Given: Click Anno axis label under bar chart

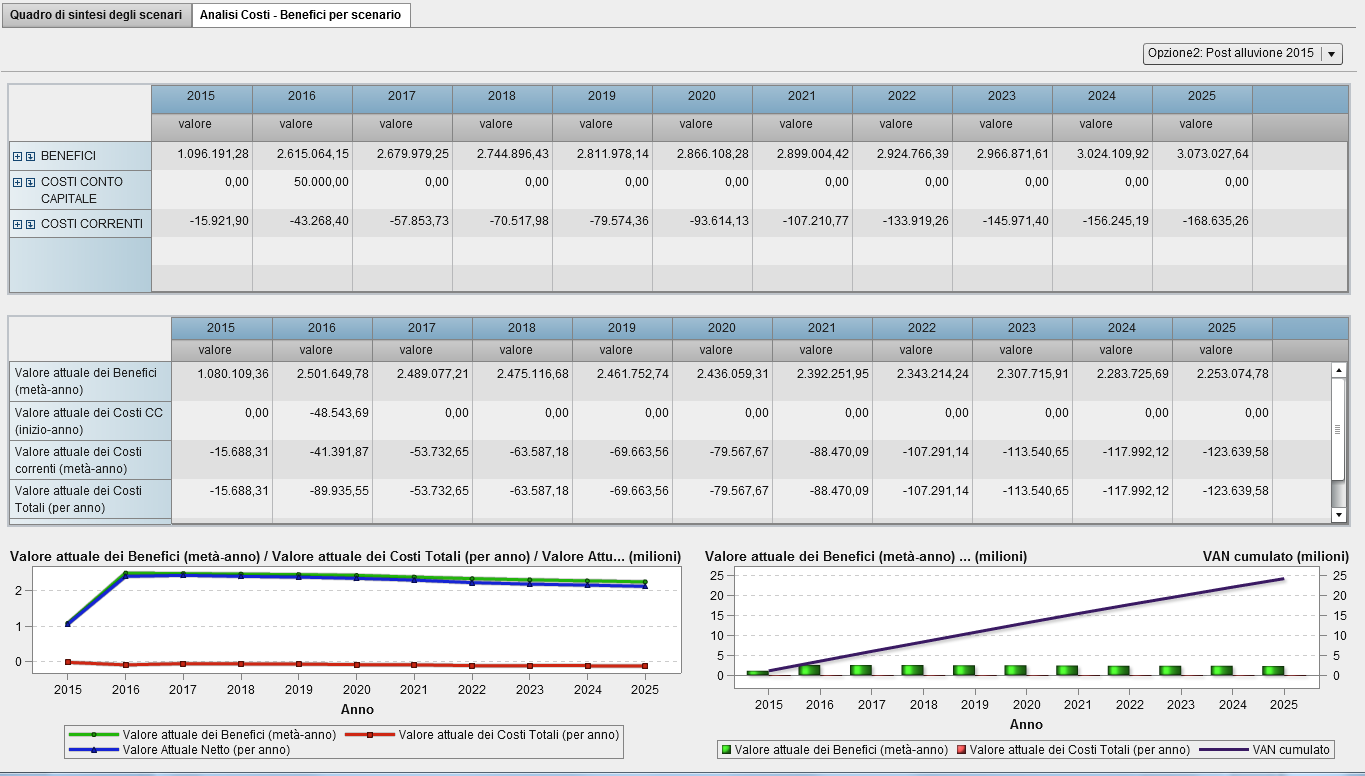Looking at the screenshot, I should point(1026,724).
